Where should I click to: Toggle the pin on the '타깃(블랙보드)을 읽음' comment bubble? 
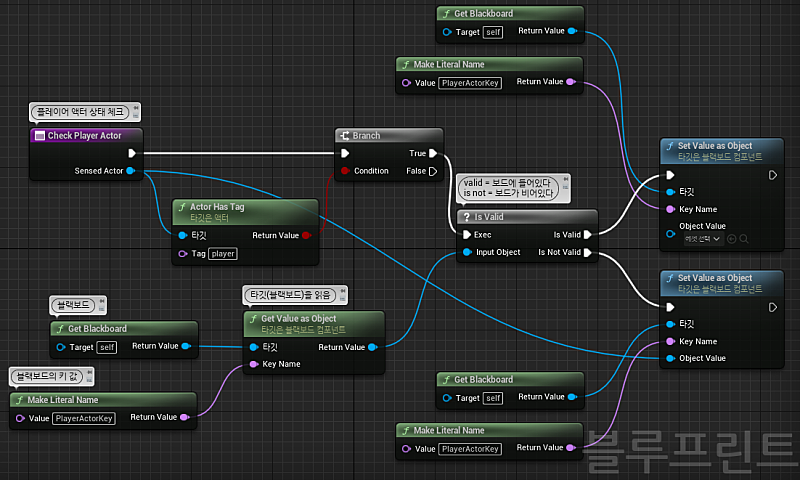tap(342, 293)
